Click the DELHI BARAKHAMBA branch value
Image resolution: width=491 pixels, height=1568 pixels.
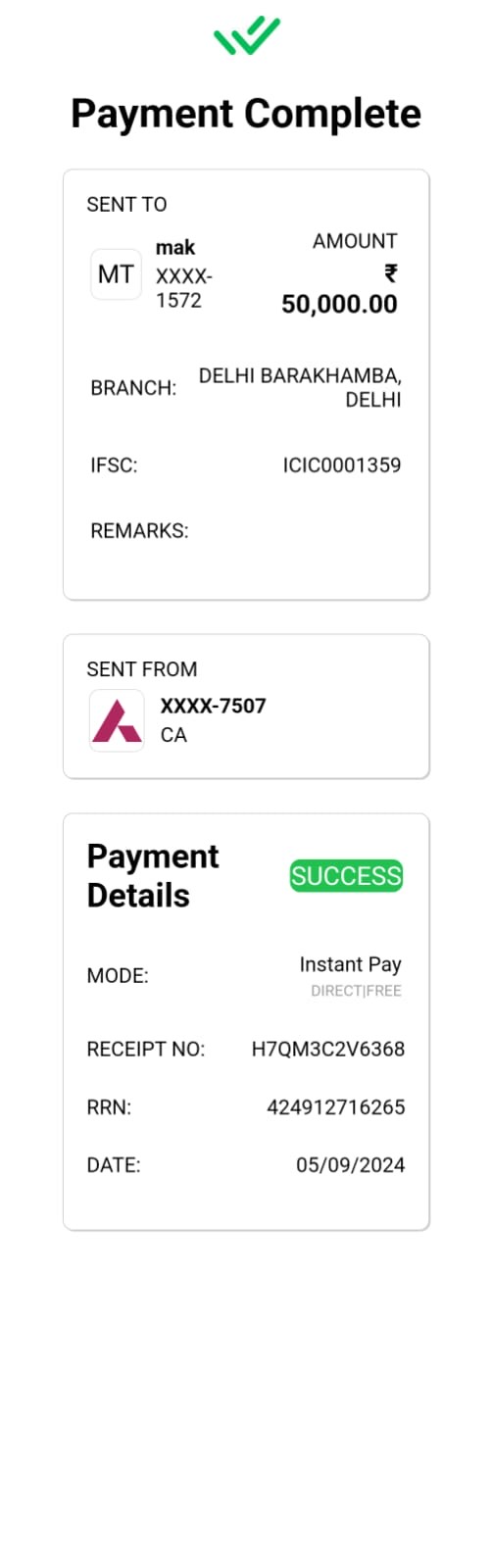[x=300, y=388]
